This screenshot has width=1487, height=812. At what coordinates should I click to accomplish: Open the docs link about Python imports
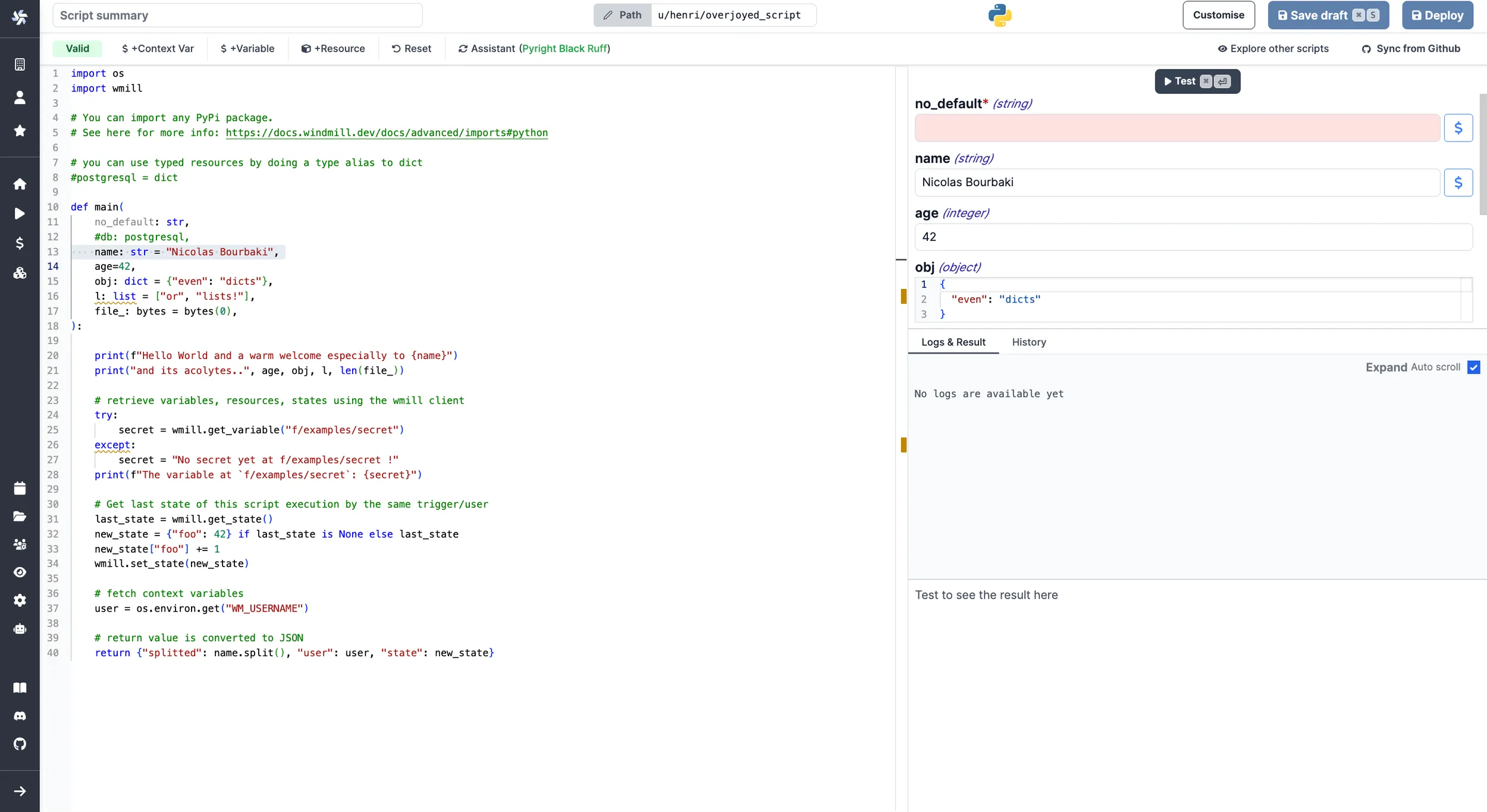pos(387,133)
